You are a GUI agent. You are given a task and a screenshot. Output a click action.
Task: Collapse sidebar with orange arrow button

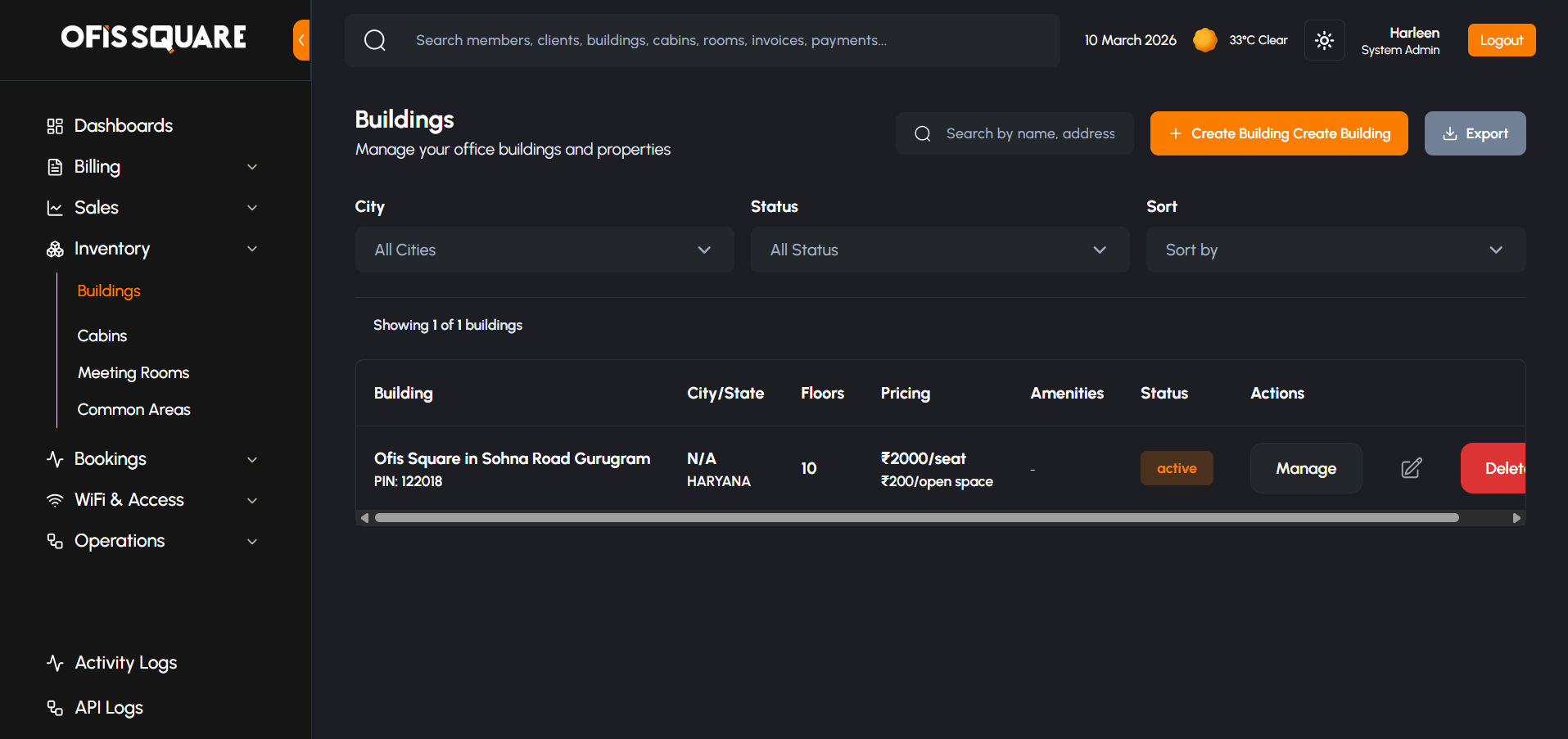(x=302, y=40)
